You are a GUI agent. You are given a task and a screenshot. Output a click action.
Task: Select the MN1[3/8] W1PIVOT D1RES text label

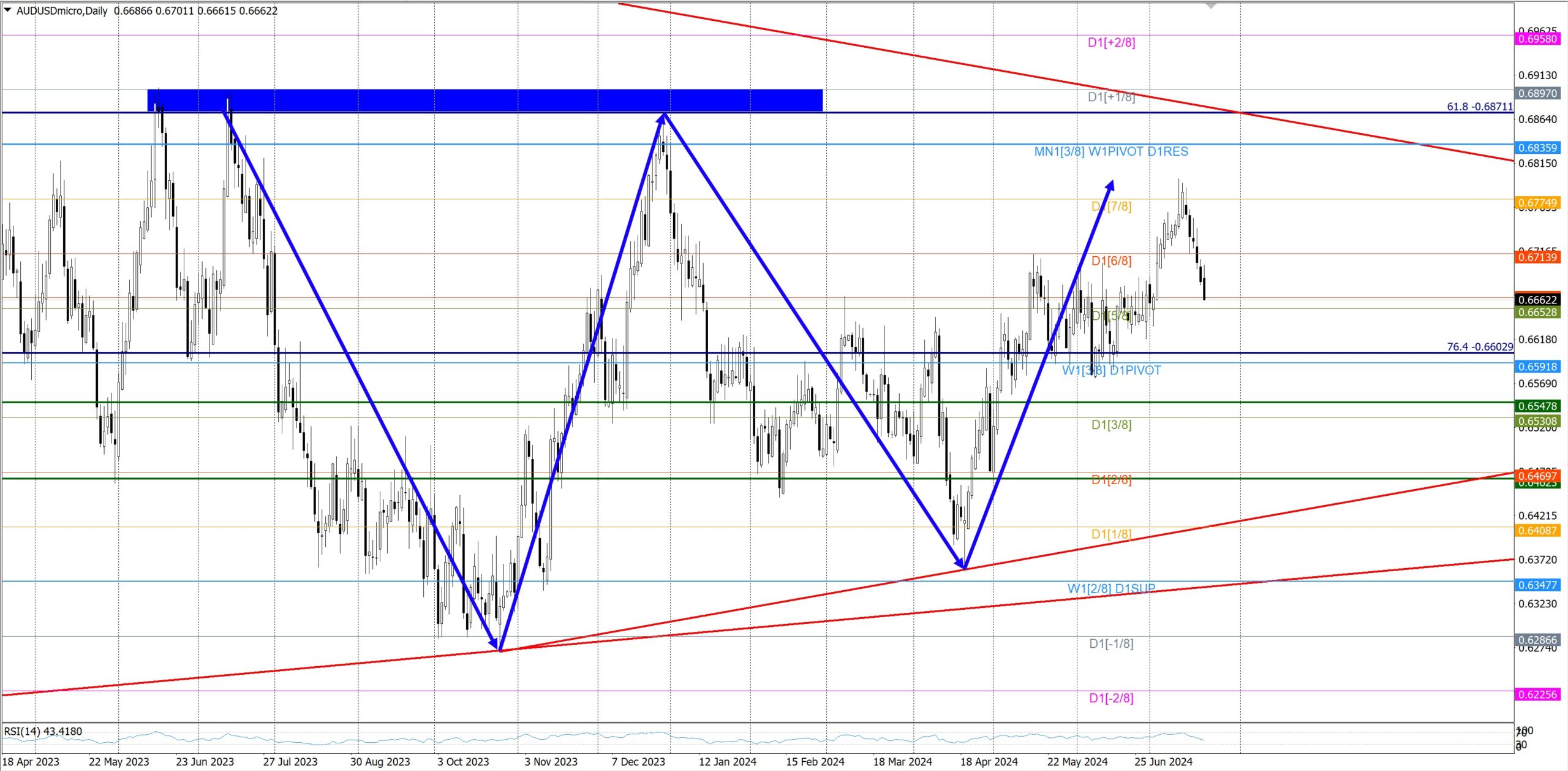[1110, 151]
